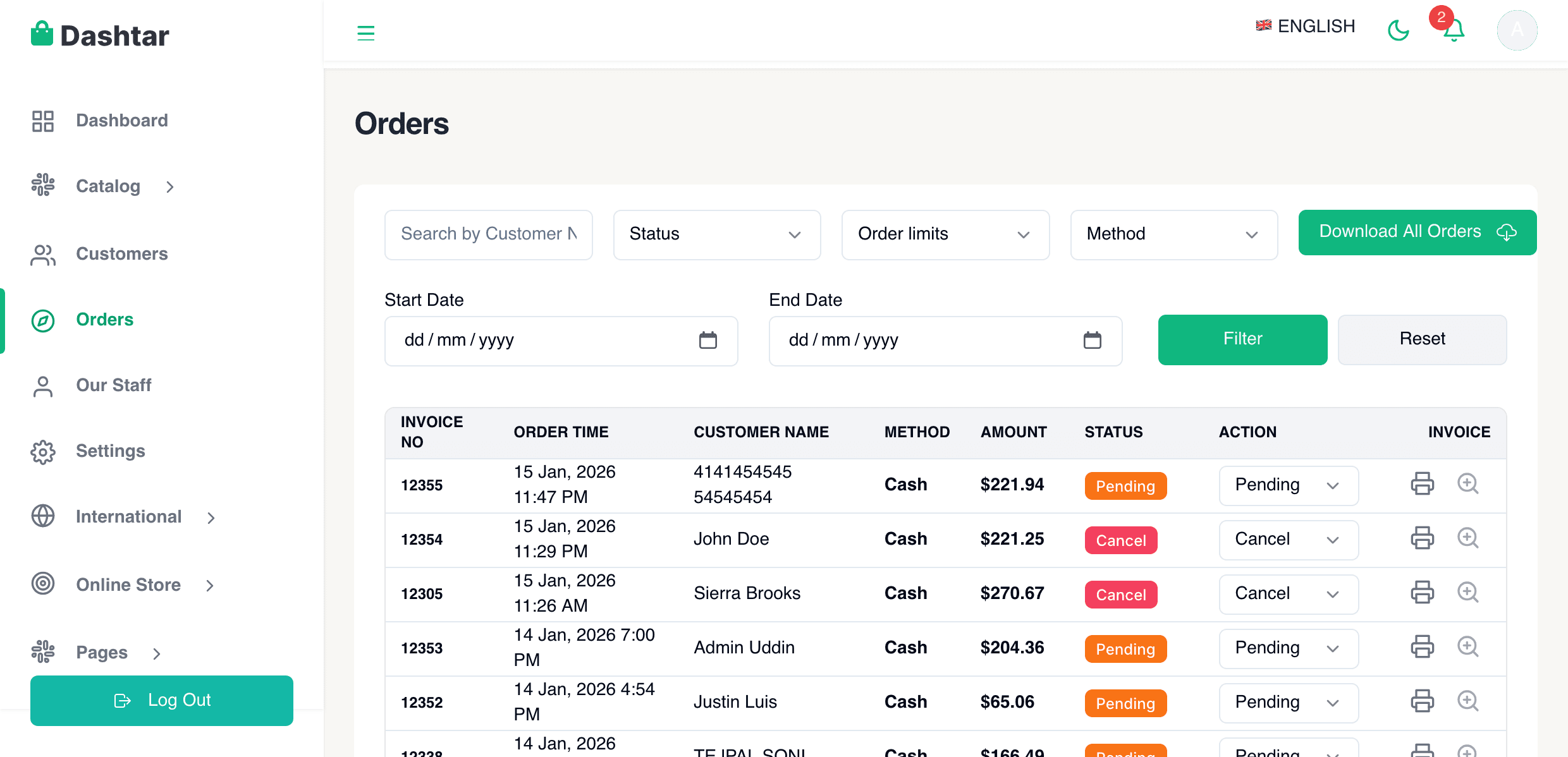The image size is (1568, 757).
Task: Open the calendar picker for Start Date
Action: tap(709, 340)
